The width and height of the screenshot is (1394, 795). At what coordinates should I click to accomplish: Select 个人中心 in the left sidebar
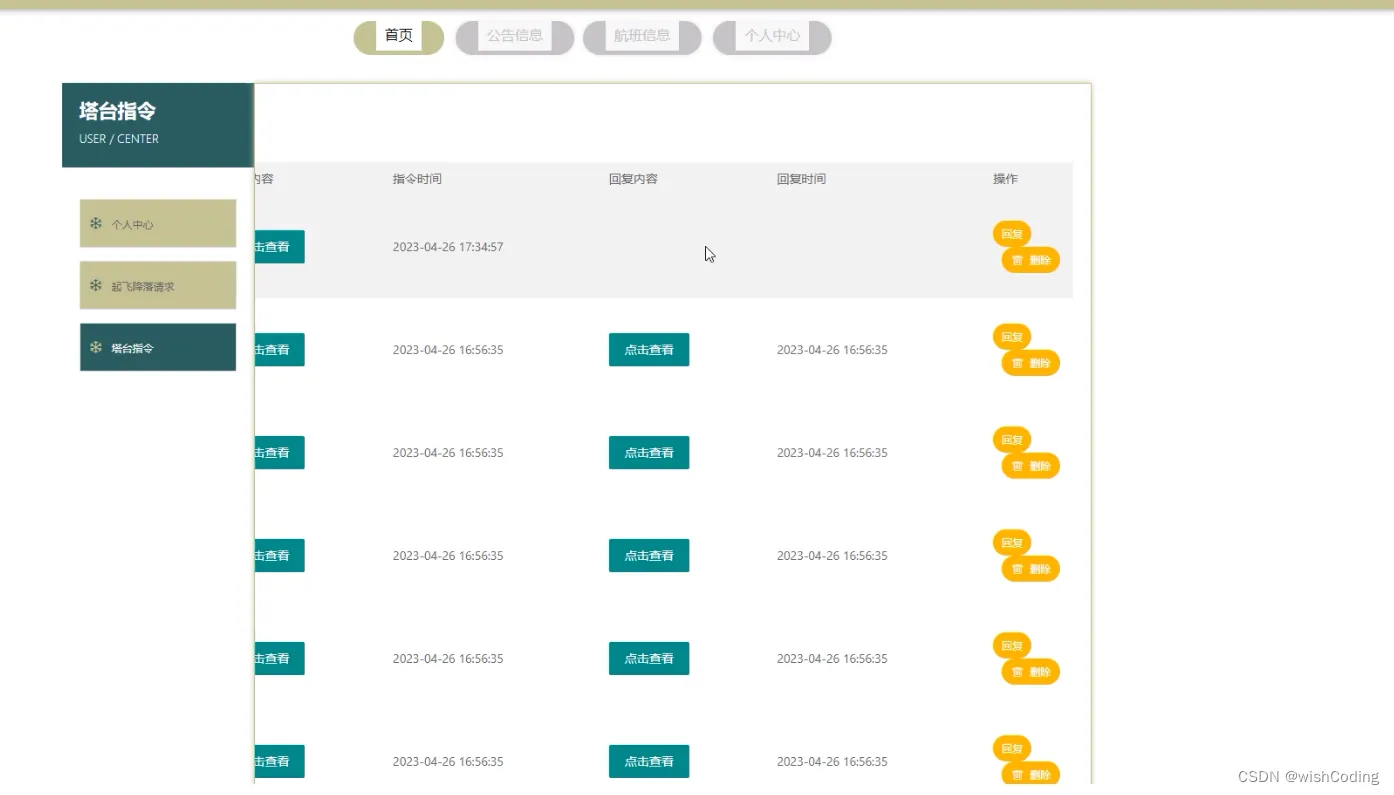(x=158, y=223)
